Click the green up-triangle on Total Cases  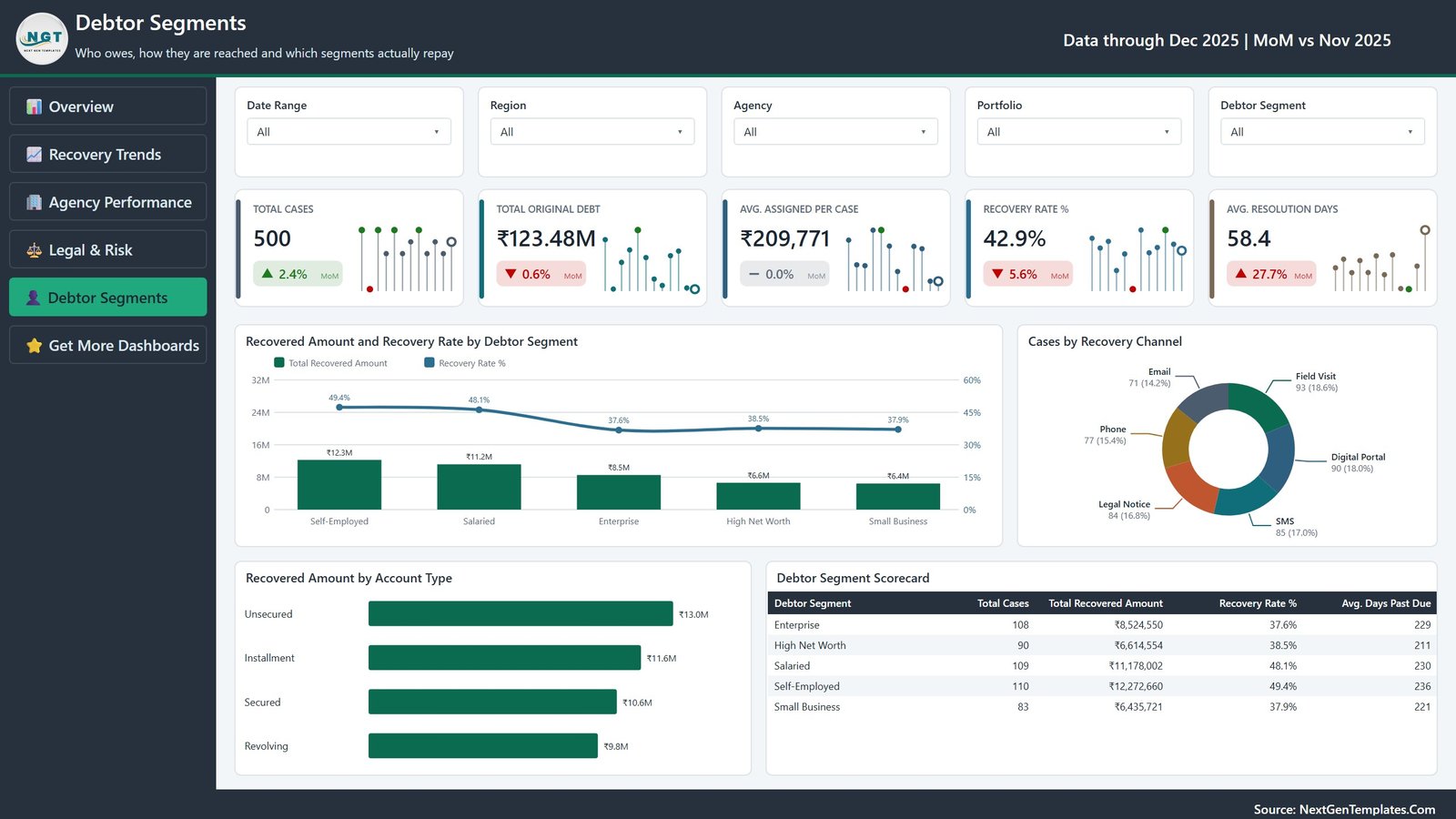(x=268, y=274)
